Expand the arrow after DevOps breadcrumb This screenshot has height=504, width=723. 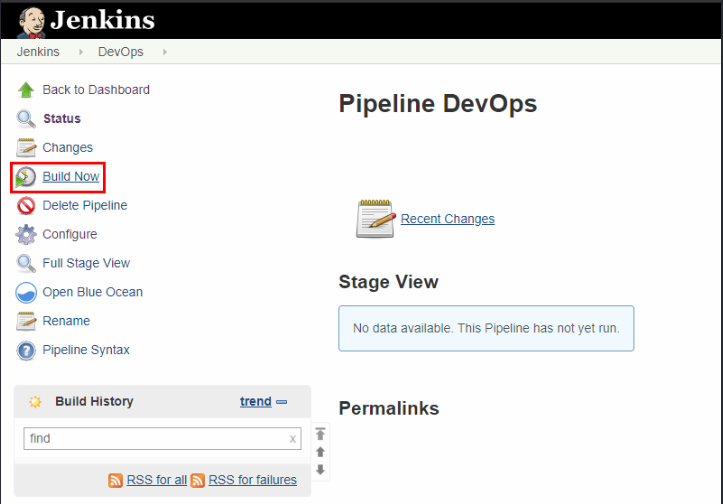165,52
